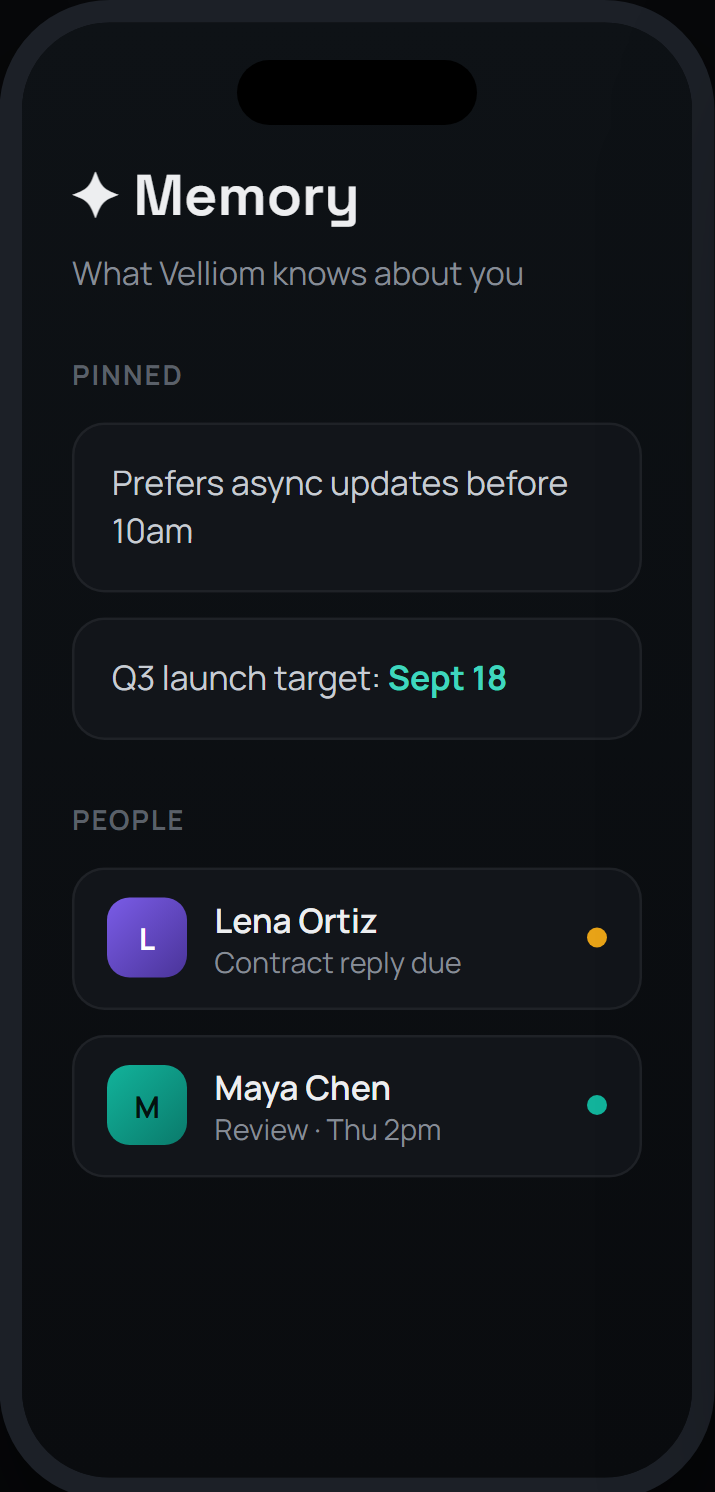Select the Contract reply due note
This screenshot has height=1492, width=715.
click(x=338, y=963)
